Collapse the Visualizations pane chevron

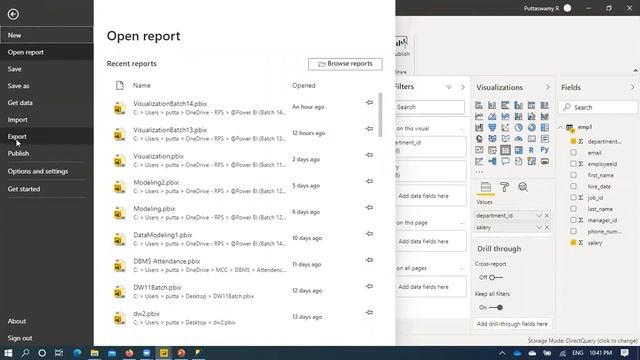click(548, 87)
